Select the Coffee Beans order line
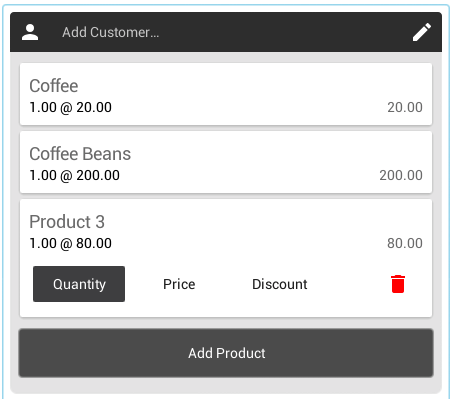The image size is (451, 399). 226,162
